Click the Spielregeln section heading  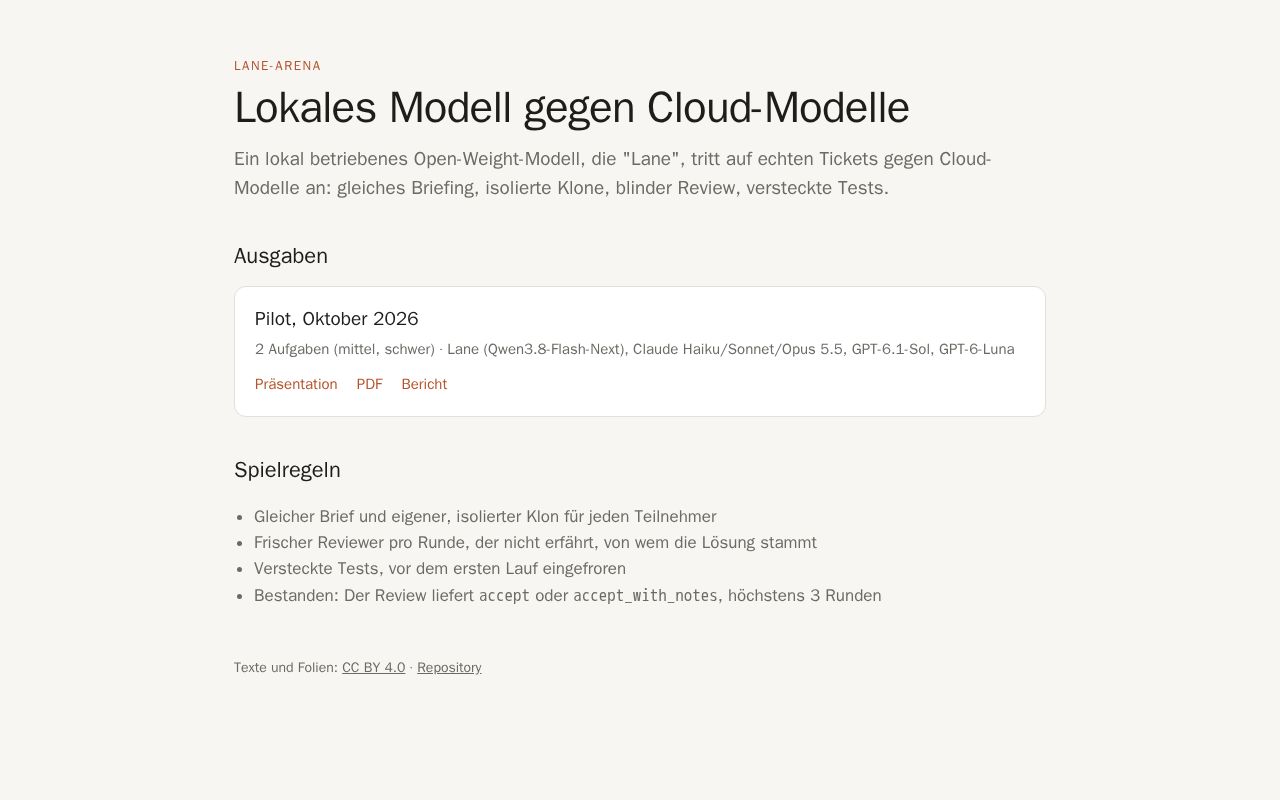(x=287, y=470)
